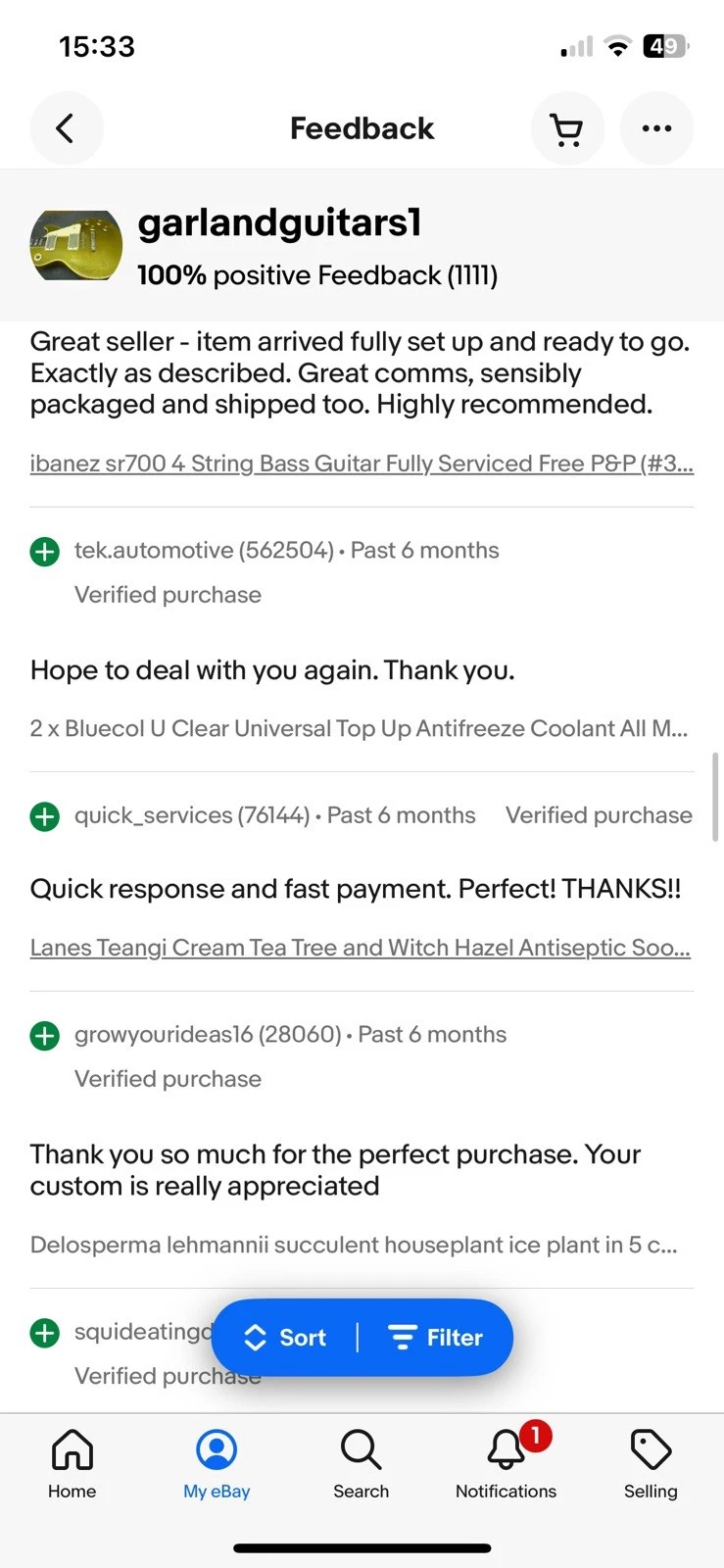Switch to My eBay tab
724x1568 pixels.
[x=217, y=1464]
